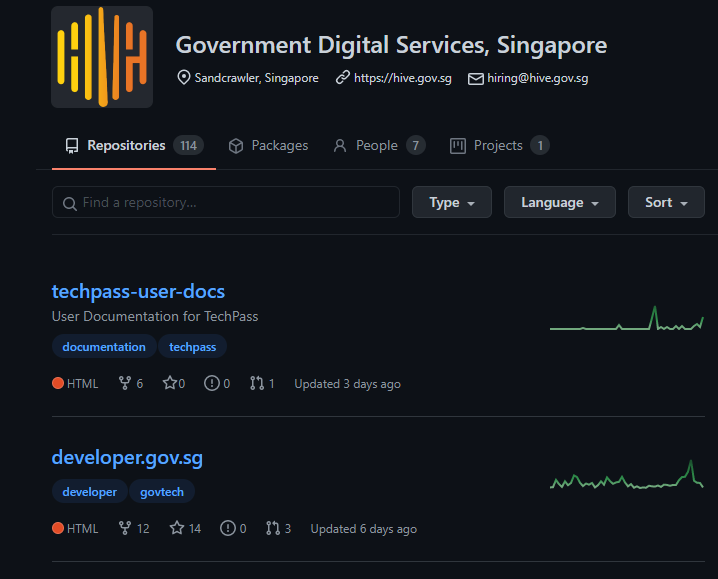718x579 pixels.
Task: Click the Repositories book icon
Action: [72, 146]
